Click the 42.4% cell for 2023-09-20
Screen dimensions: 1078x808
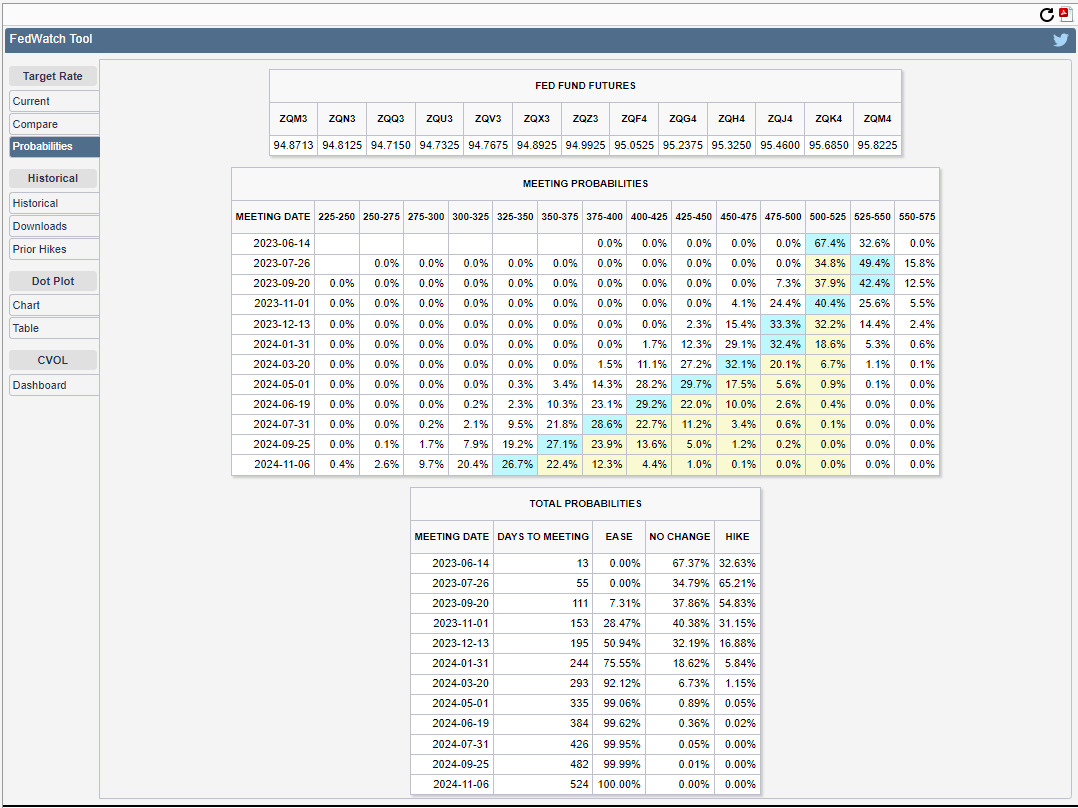(x=872, y=283)
